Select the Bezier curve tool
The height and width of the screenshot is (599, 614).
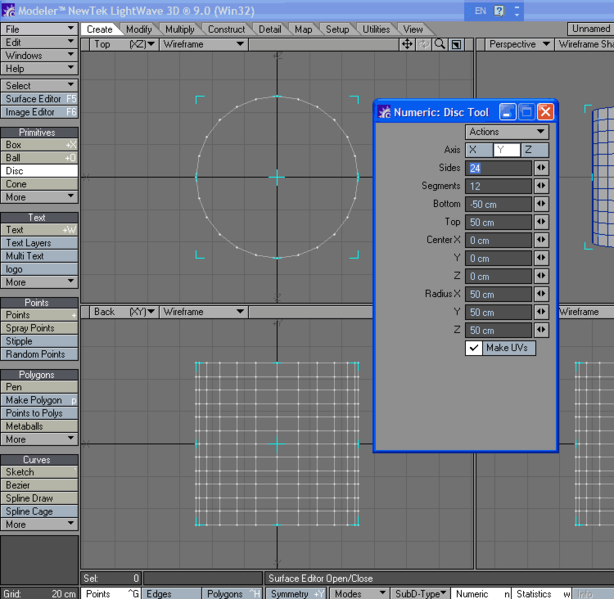pyautogui.click(x=39, y=485)
